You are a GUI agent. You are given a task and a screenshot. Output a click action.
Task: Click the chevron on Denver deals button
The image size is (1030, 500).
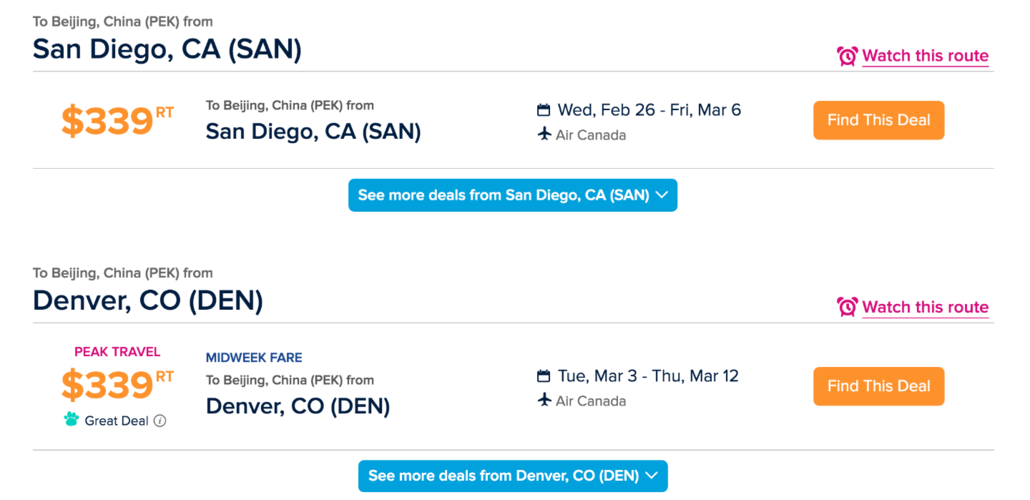pos(652,476)
